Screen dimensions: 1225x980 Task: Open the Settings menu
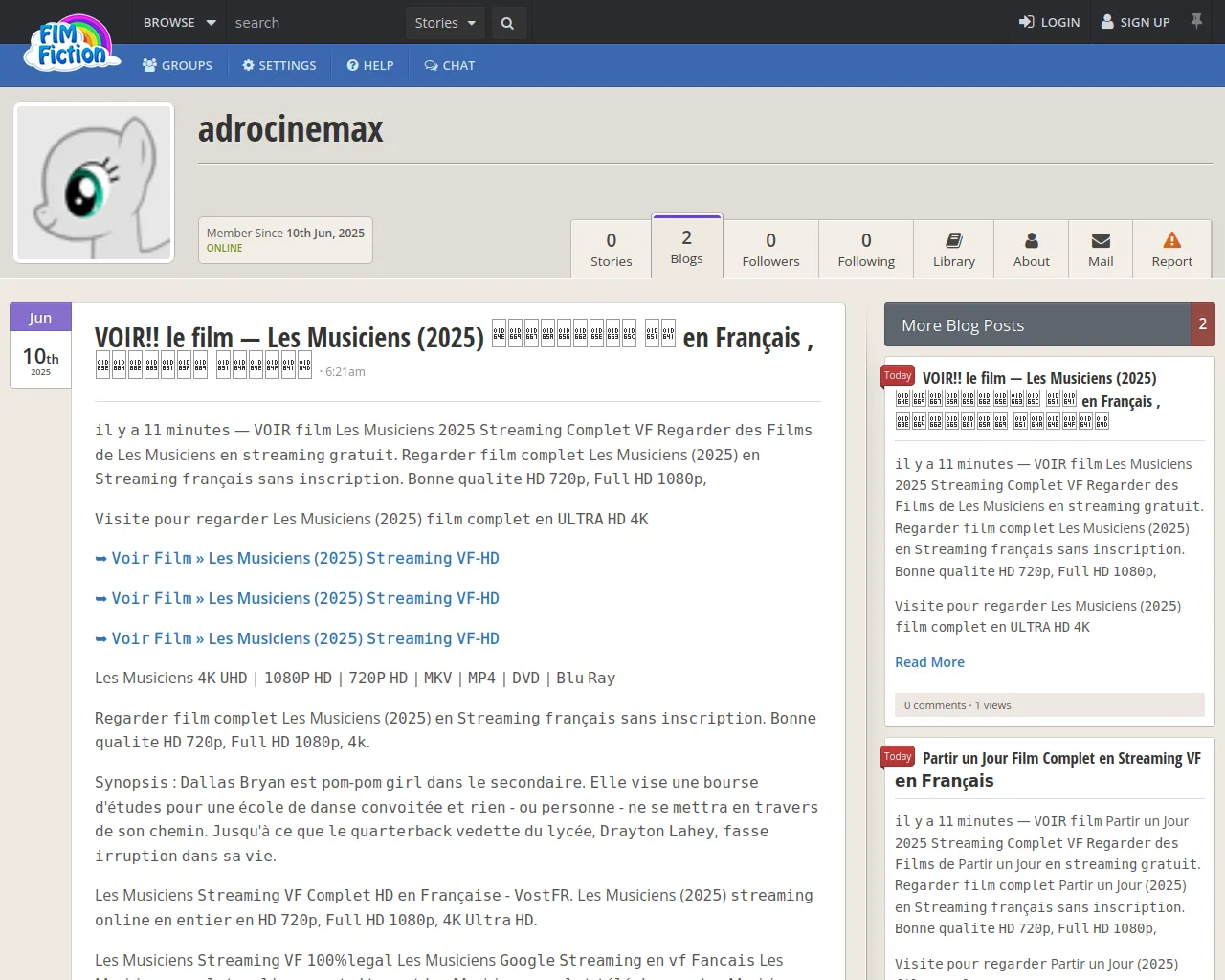click(278, 65)
